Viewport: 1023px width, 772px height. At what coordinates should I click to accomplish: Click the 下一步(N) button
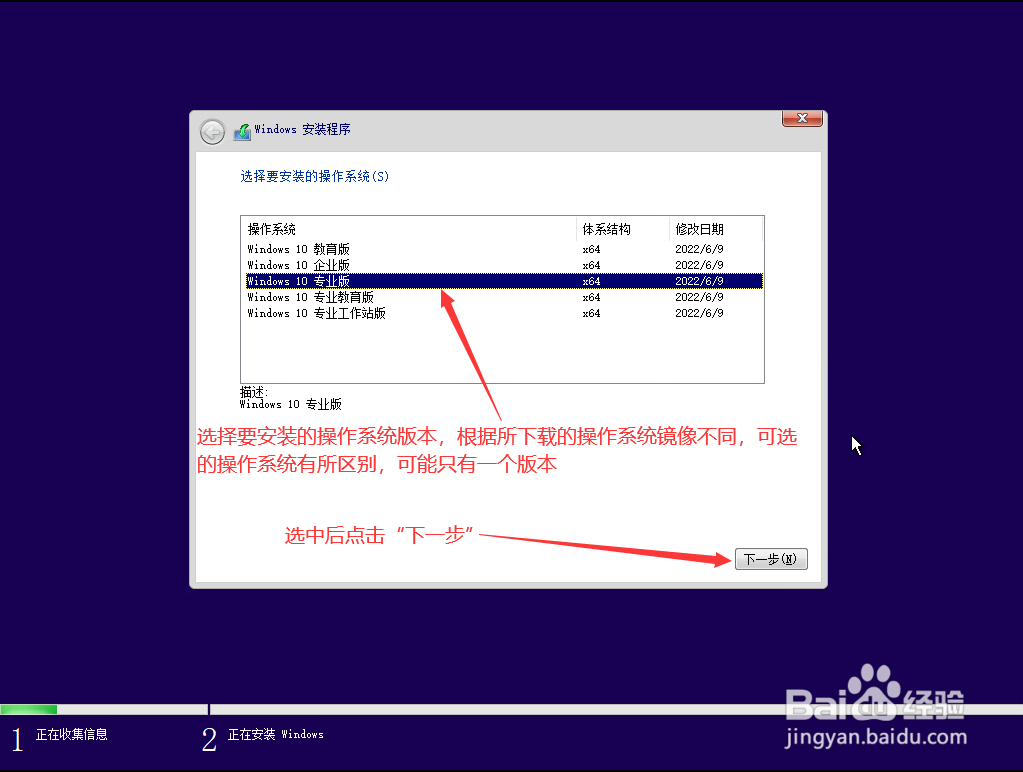pyautogui.click(x=771, y=559)
